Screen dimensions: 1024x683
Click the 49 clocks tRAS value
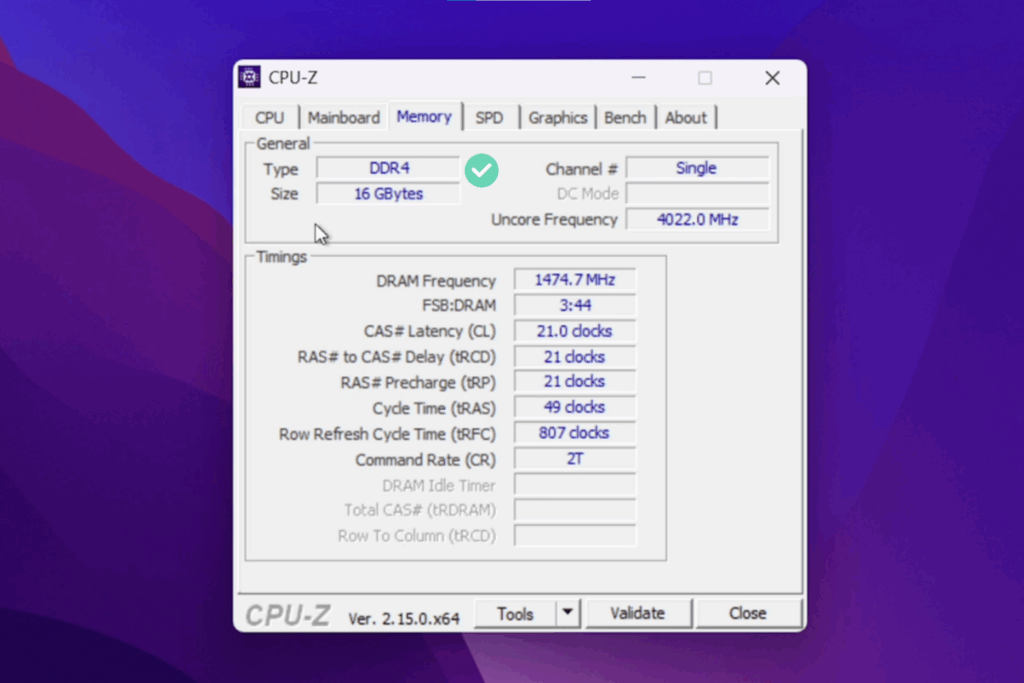click(x=575, y=407)
